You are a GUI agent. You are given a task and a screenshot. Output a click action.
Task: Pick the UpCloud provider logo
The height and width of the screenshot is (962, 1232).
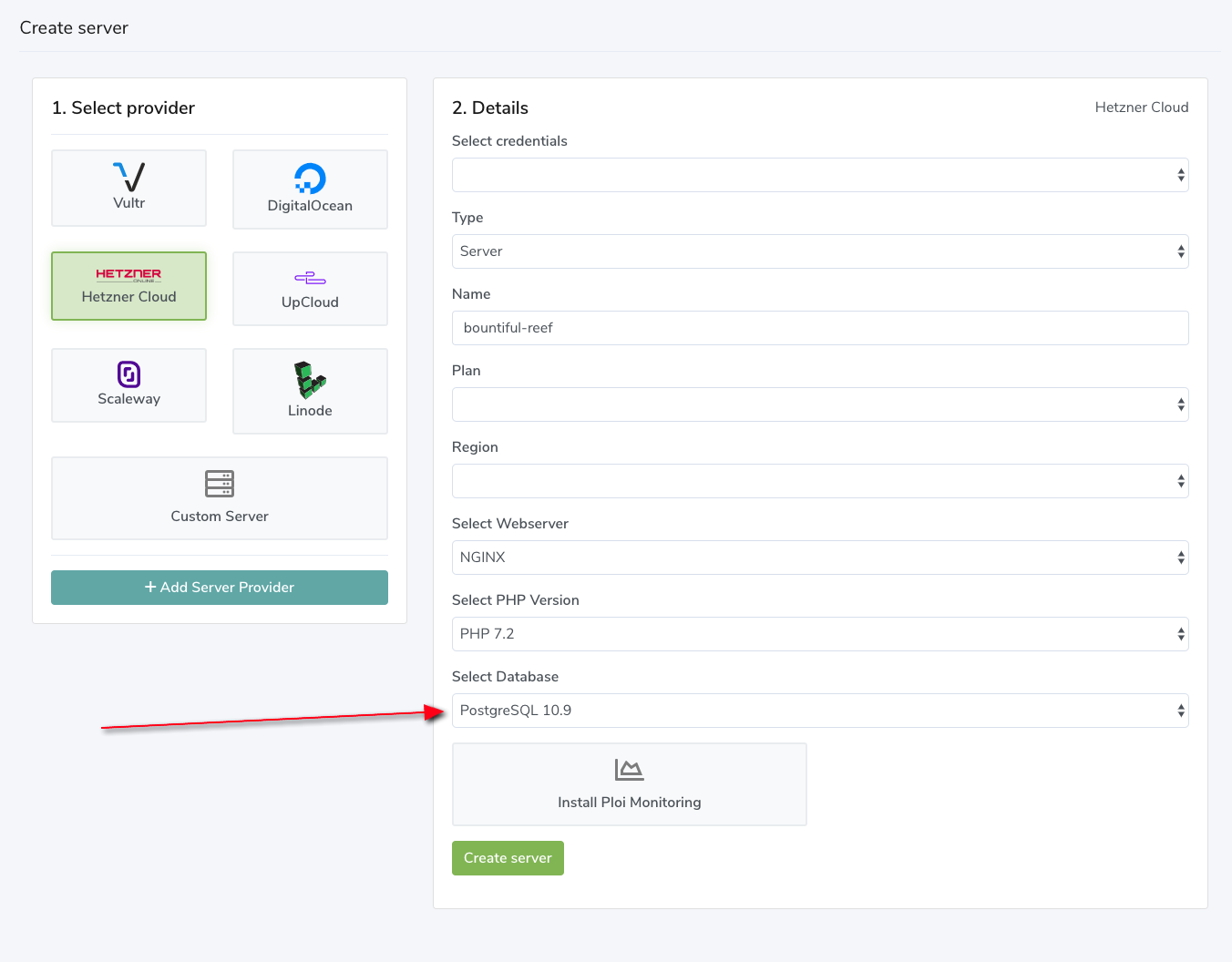310,278
